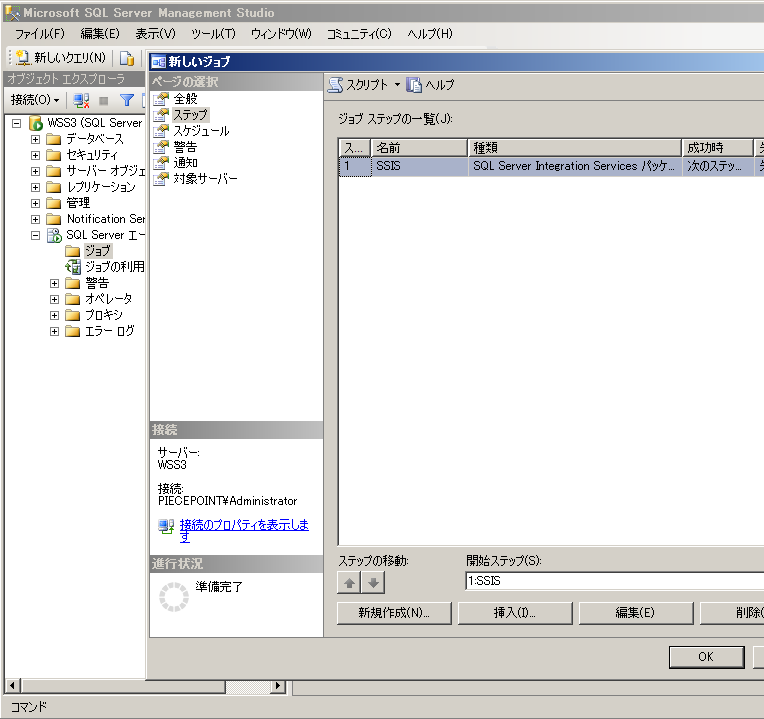Click the 新しいジョブ dialog title icon

159,62
